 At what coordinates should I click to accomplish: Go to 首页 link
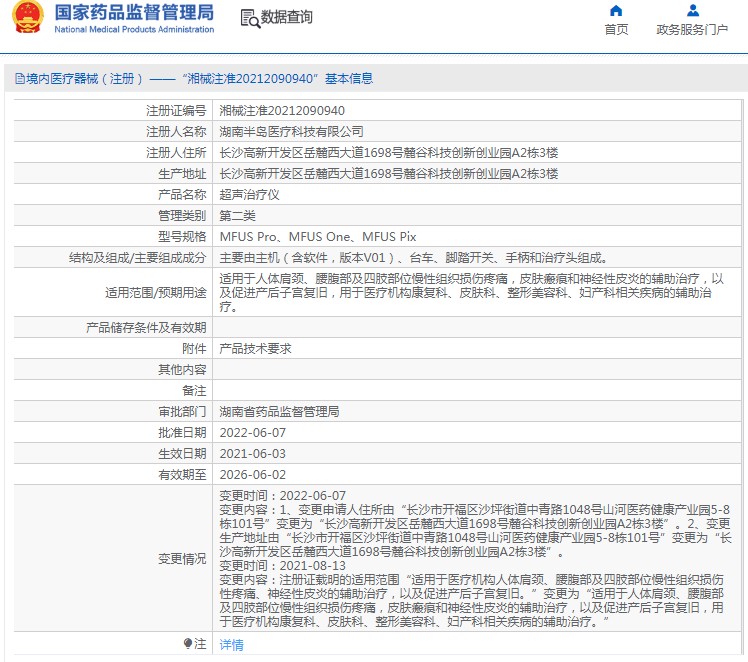coord(616,30)
